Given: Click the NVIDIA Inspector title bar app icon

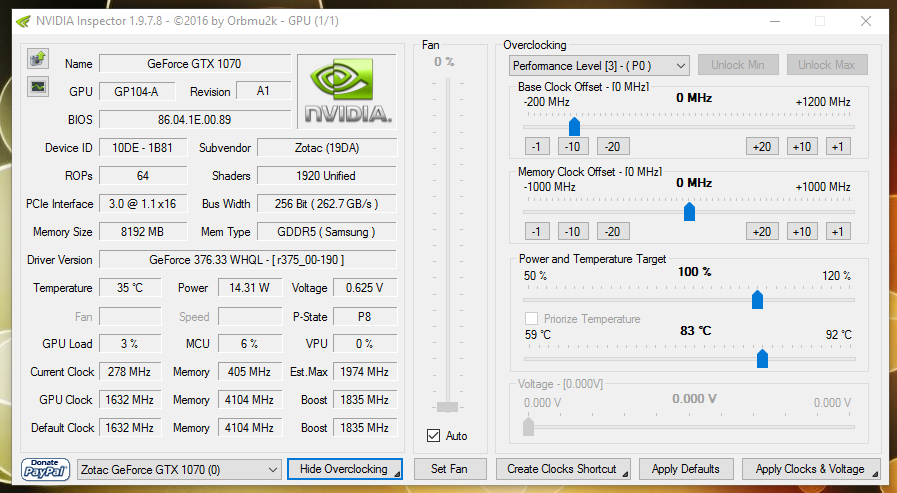Looking at the screenshot, I should pyautogui.click(x=23, y=21).
